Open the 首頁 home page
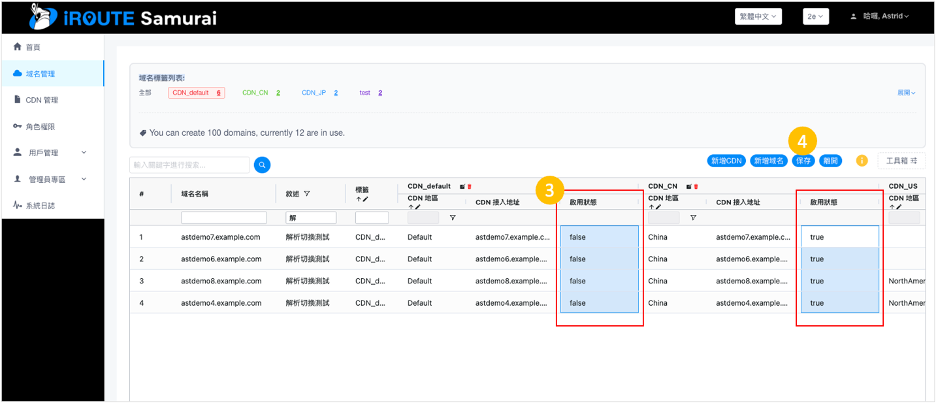This screenshot has height=404, width=936. coord(33,47)
